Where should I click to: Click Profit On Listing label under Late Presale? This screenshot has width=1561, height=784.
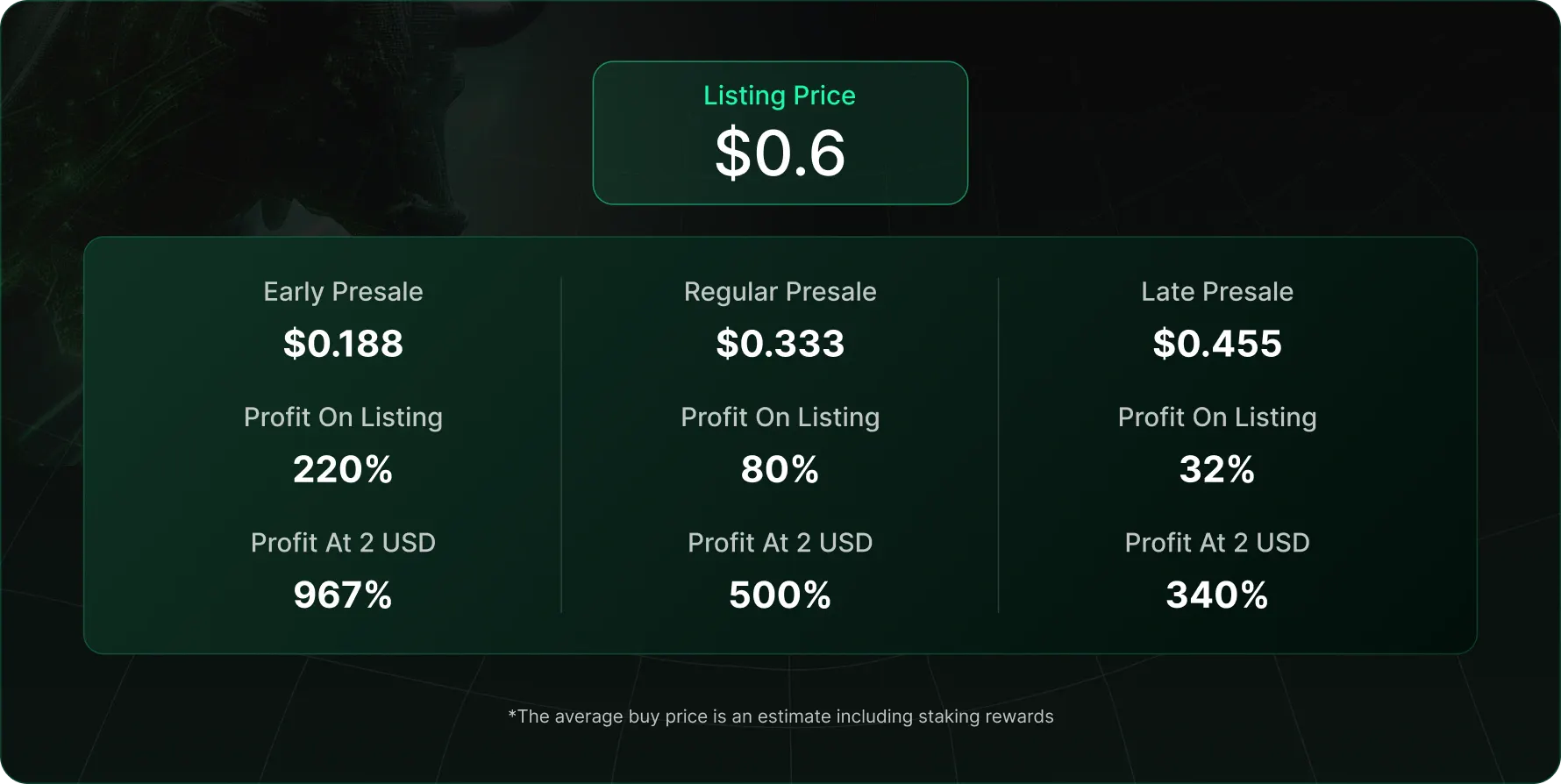[1216, 417]
